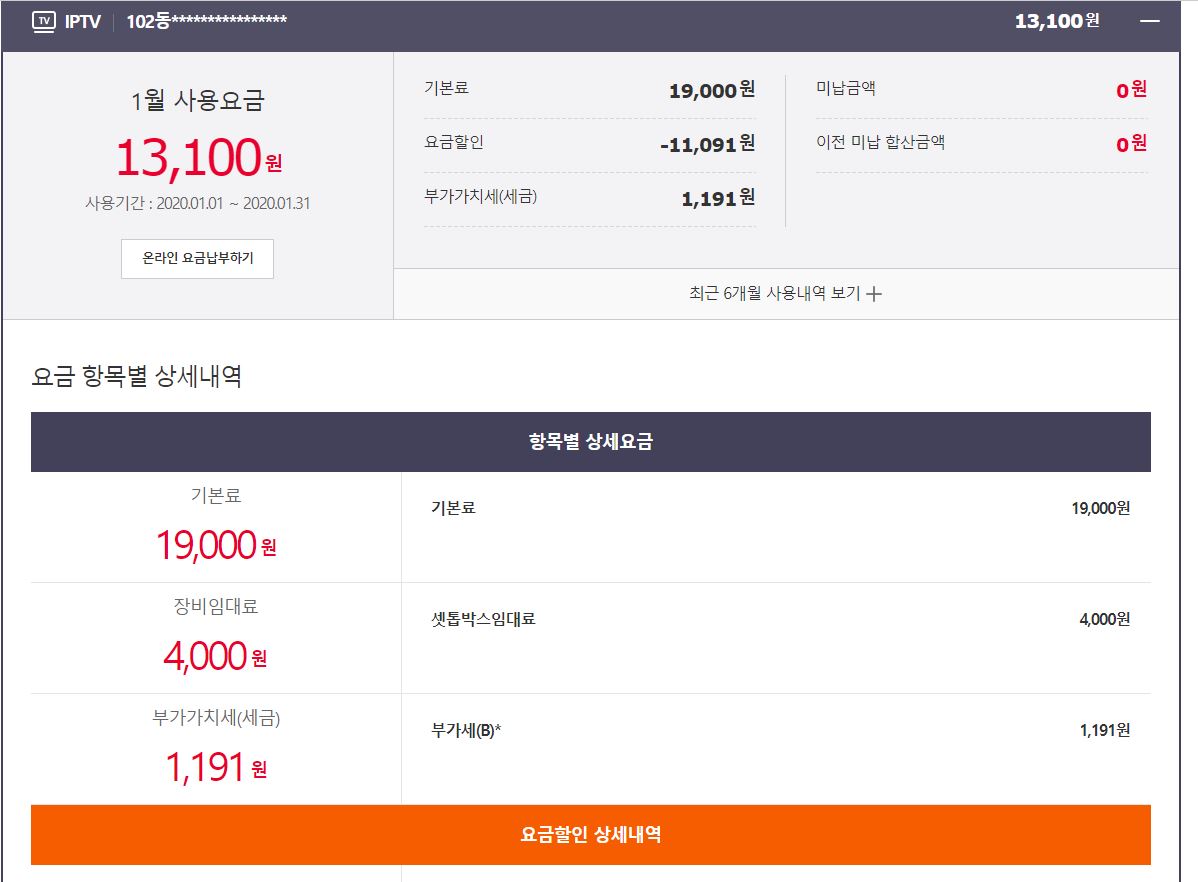Open 온라인 요금납부하기 to pay online
This screenshot has height=882, width=1198.
(197, 258)
